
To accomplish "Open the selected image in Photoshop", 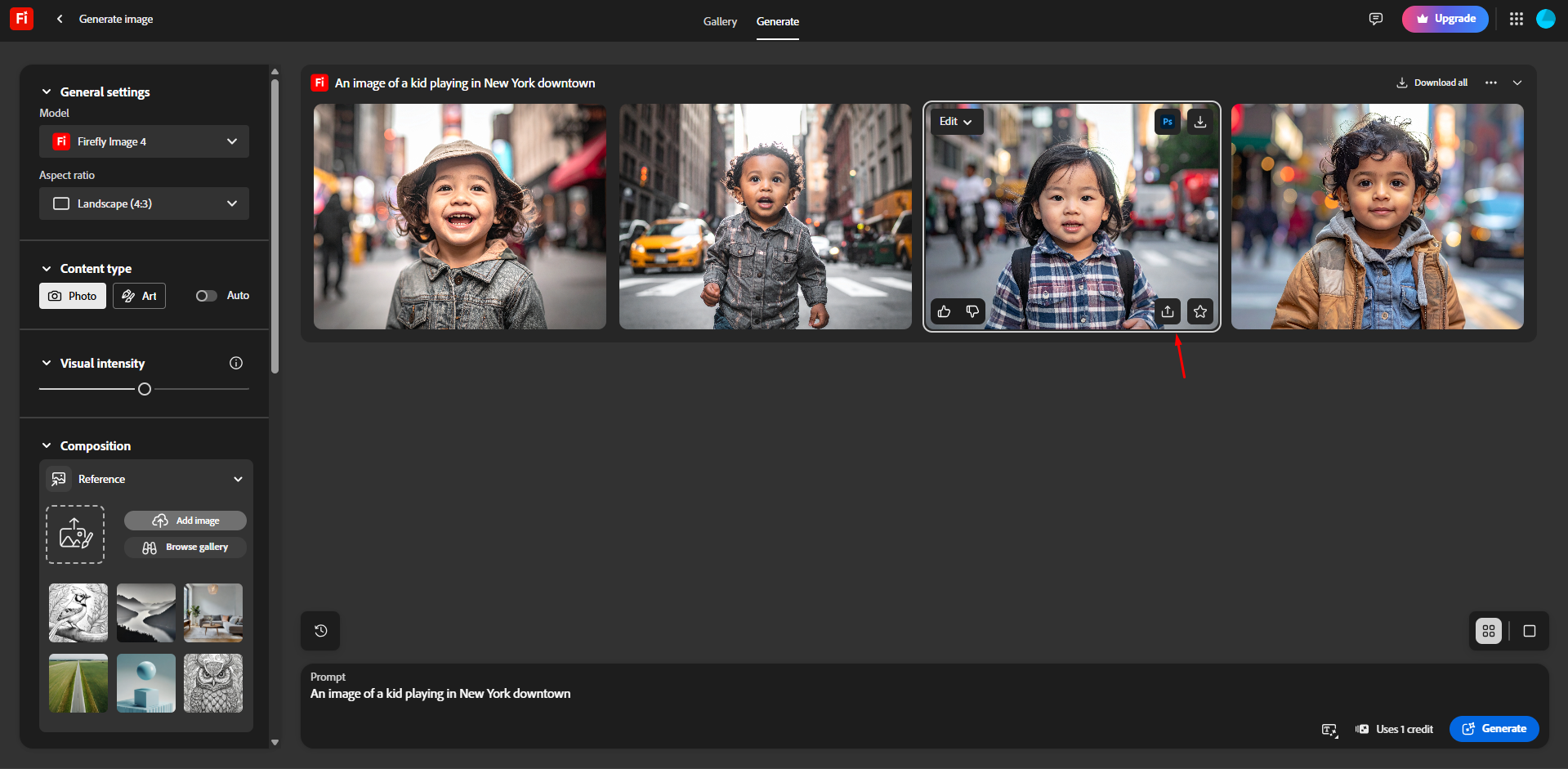I will [x=1167, y=121].
